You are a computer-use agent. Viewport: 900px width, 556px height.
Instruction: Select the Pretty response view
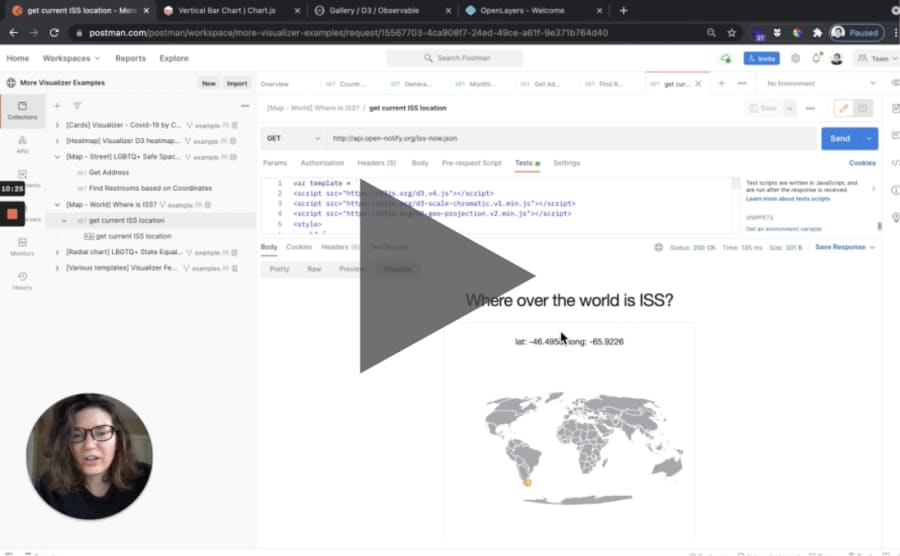coord(280,269)
